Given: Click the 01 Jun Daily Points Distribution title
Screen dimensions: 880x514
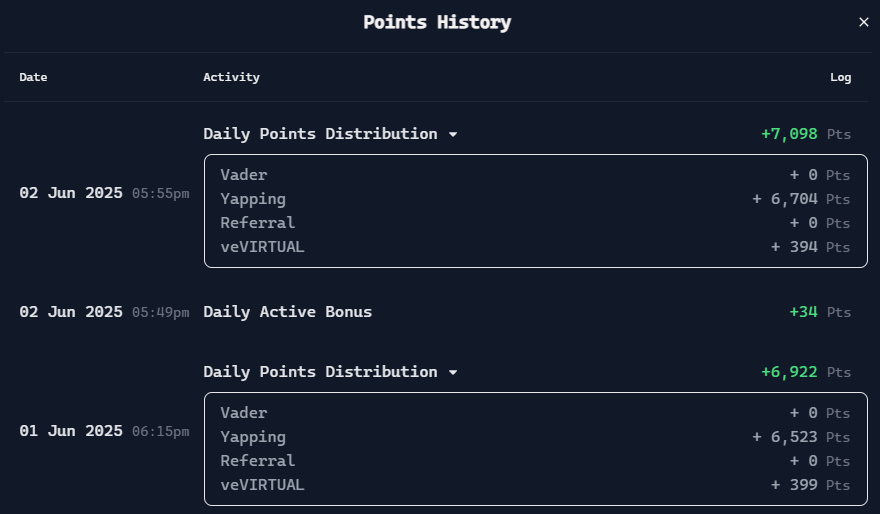Looking at the screenshot, I should 320,372.
